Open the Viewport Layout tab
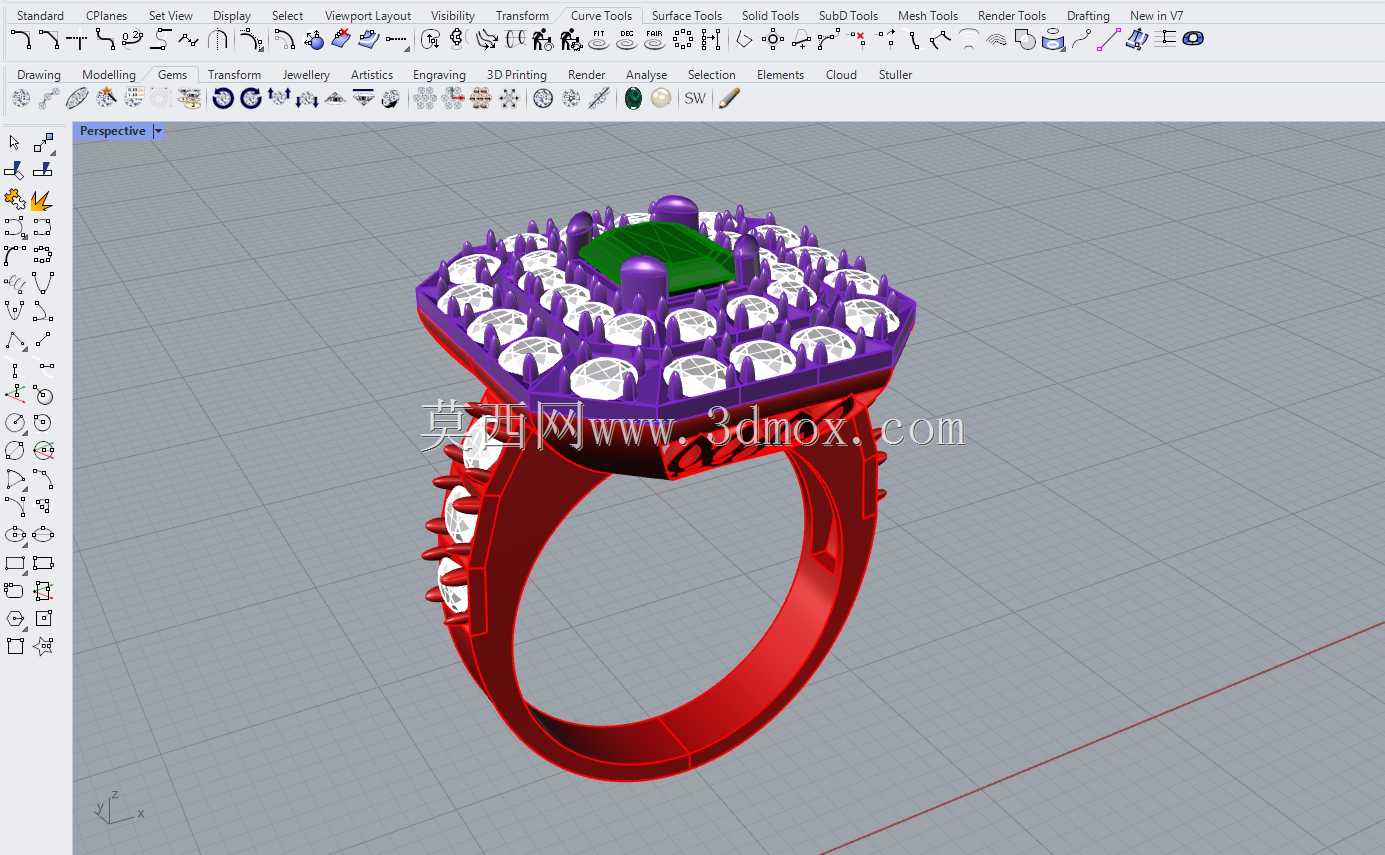Viewport: 1385px width, 855px height. tap(368, 16)
